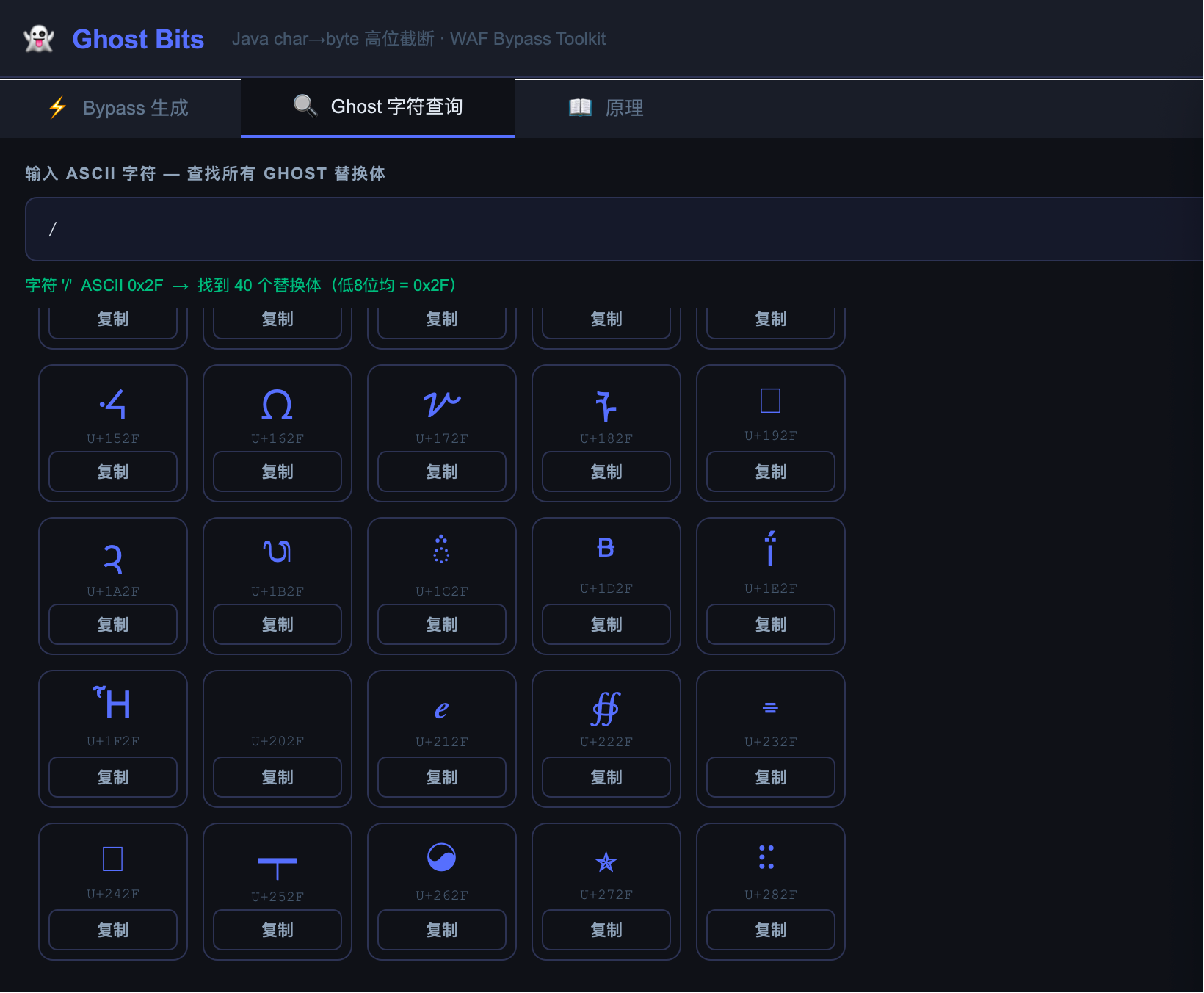The height and width of the screenshot is (993, 1204).
Task: Click the U+262F code label
Action: 442,895
